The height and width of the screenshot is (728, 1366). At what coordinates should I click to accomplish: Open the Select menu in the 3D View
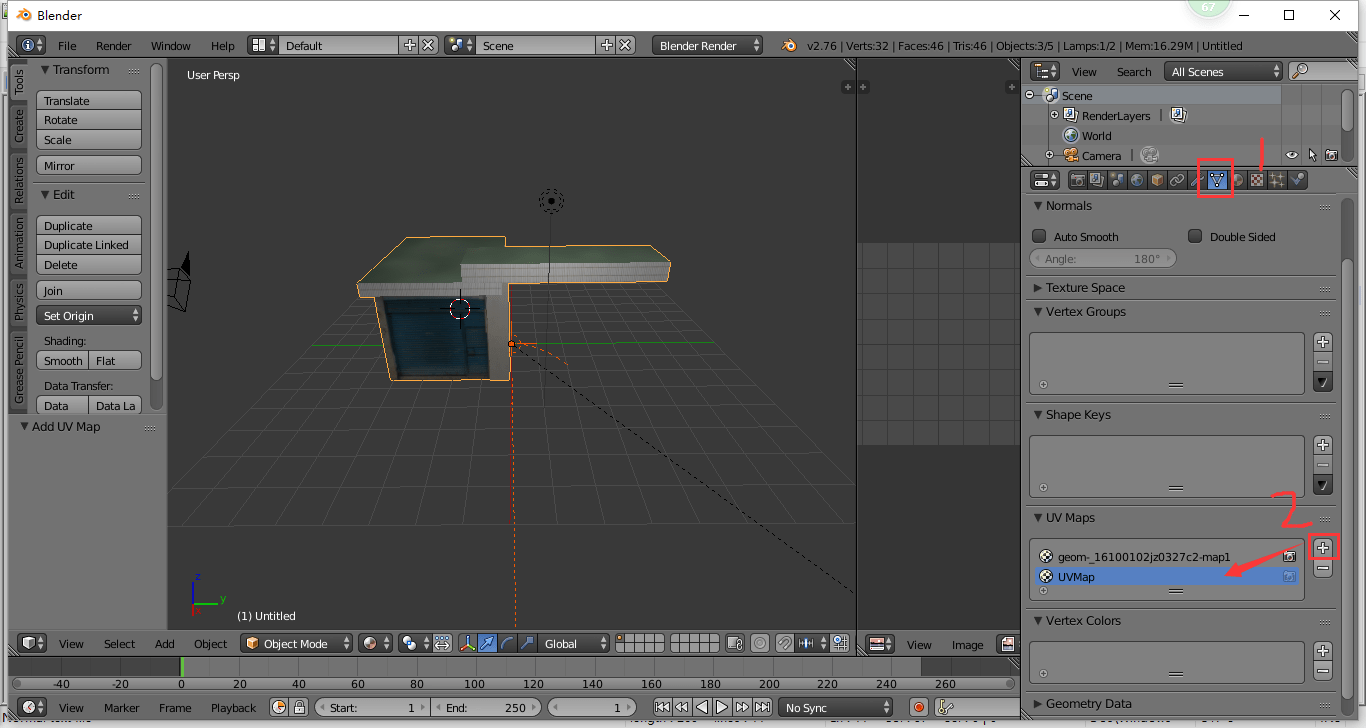119,643
